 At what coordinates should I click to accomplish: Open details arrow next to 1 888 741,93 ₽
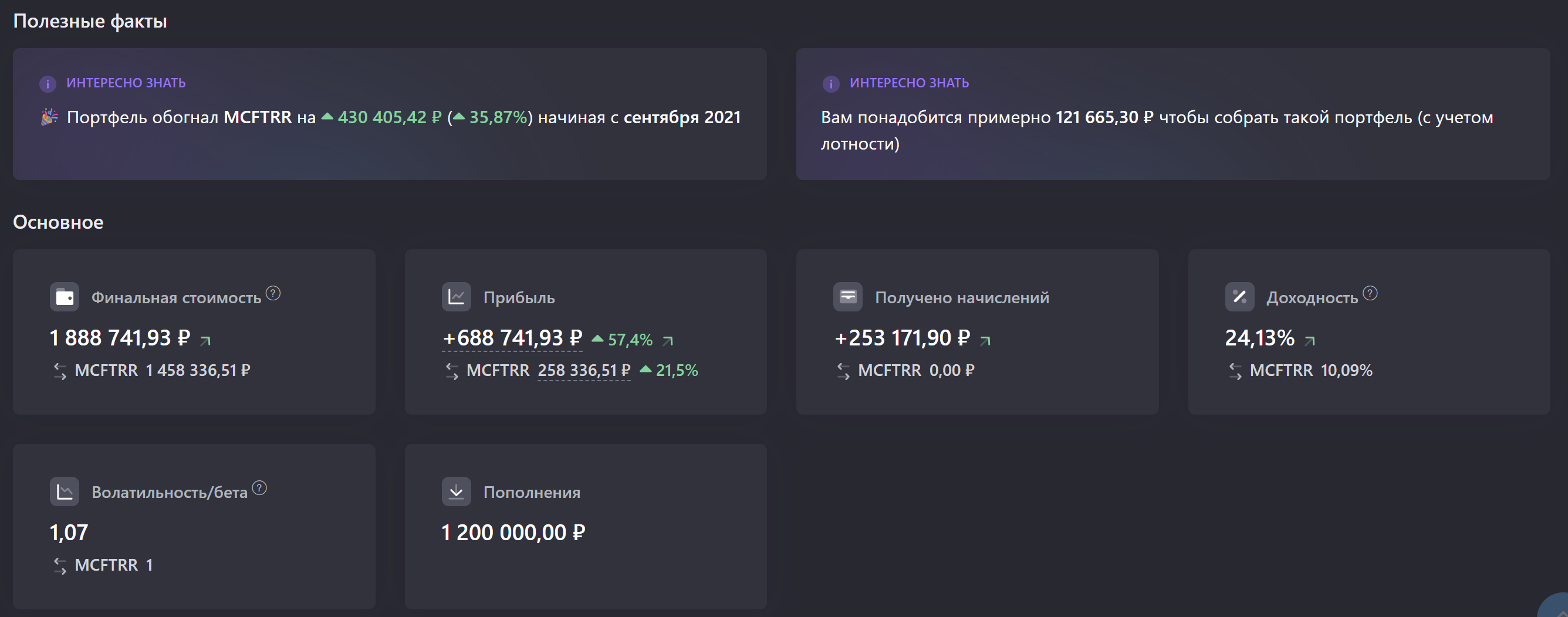[x=206, y=341]
